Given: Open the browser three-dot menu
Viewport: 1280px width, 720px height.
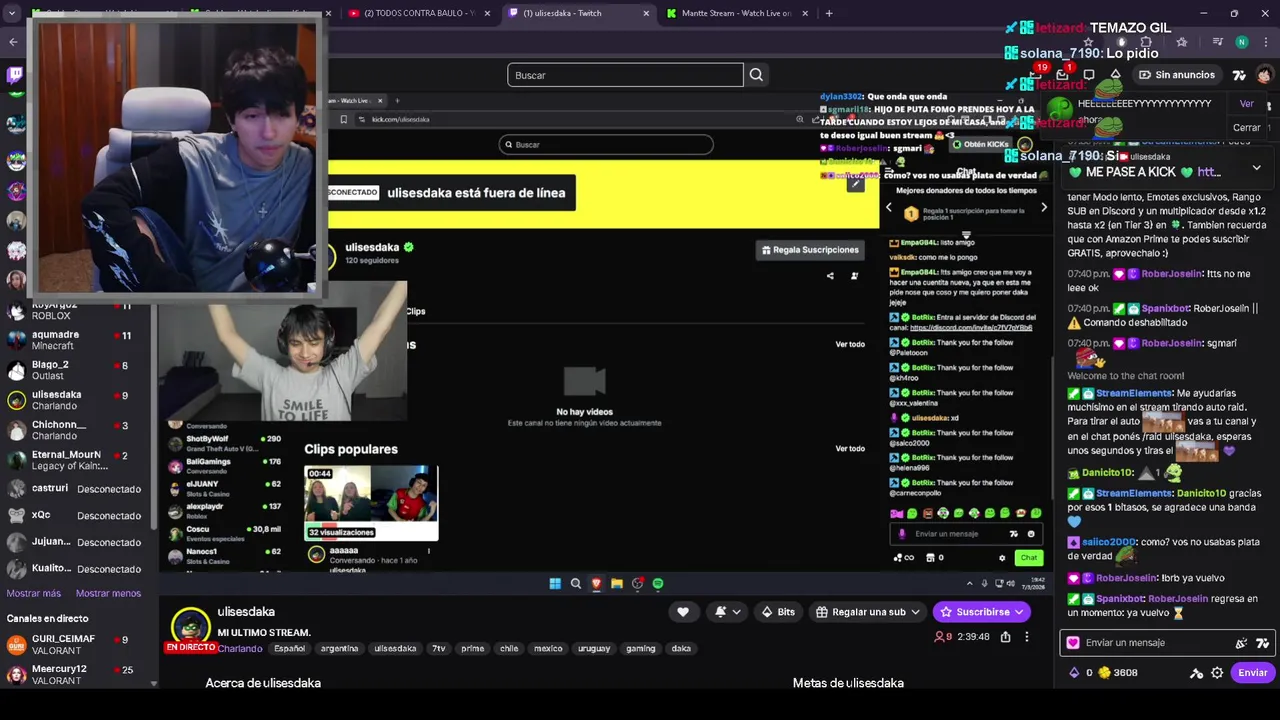Looking at the screenshot, I should 1265,42.
